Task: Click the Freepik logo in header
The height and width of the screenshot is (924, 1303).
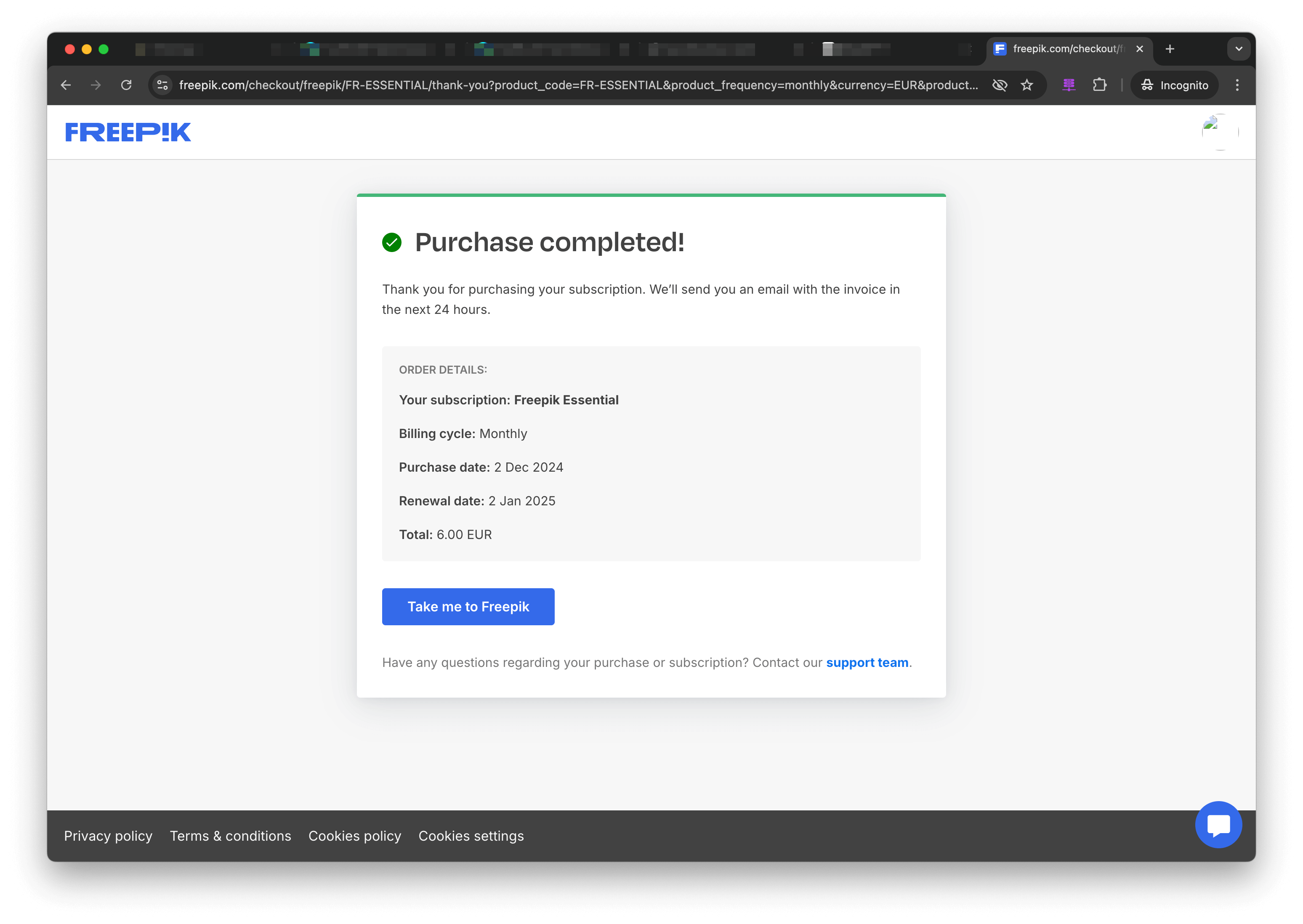Action: click(128, 132)
